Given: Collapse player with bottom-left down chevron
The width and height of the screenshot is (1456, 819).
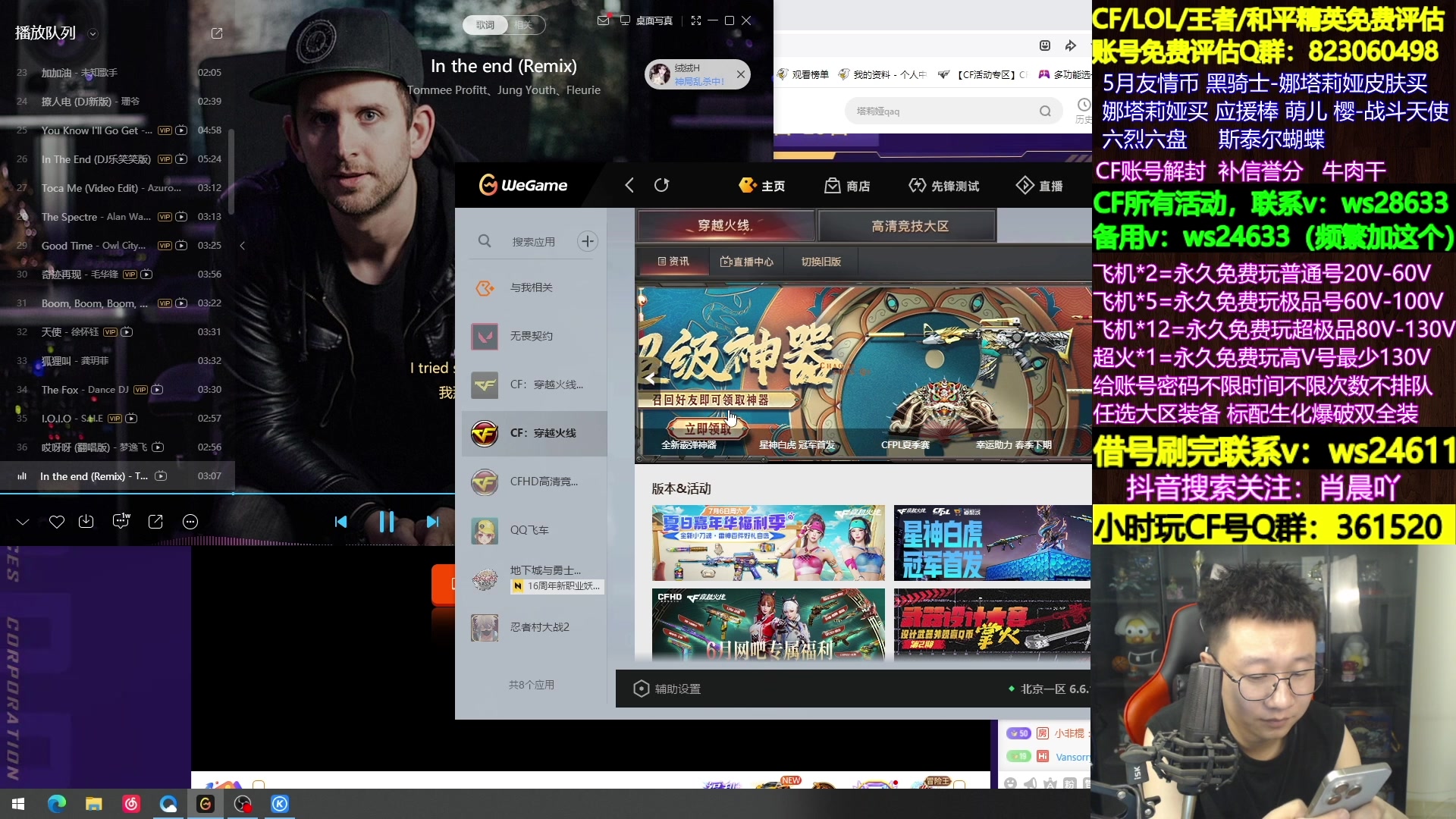Looking at the screenshot, I should pyautogui.click(x=23, y=522).
